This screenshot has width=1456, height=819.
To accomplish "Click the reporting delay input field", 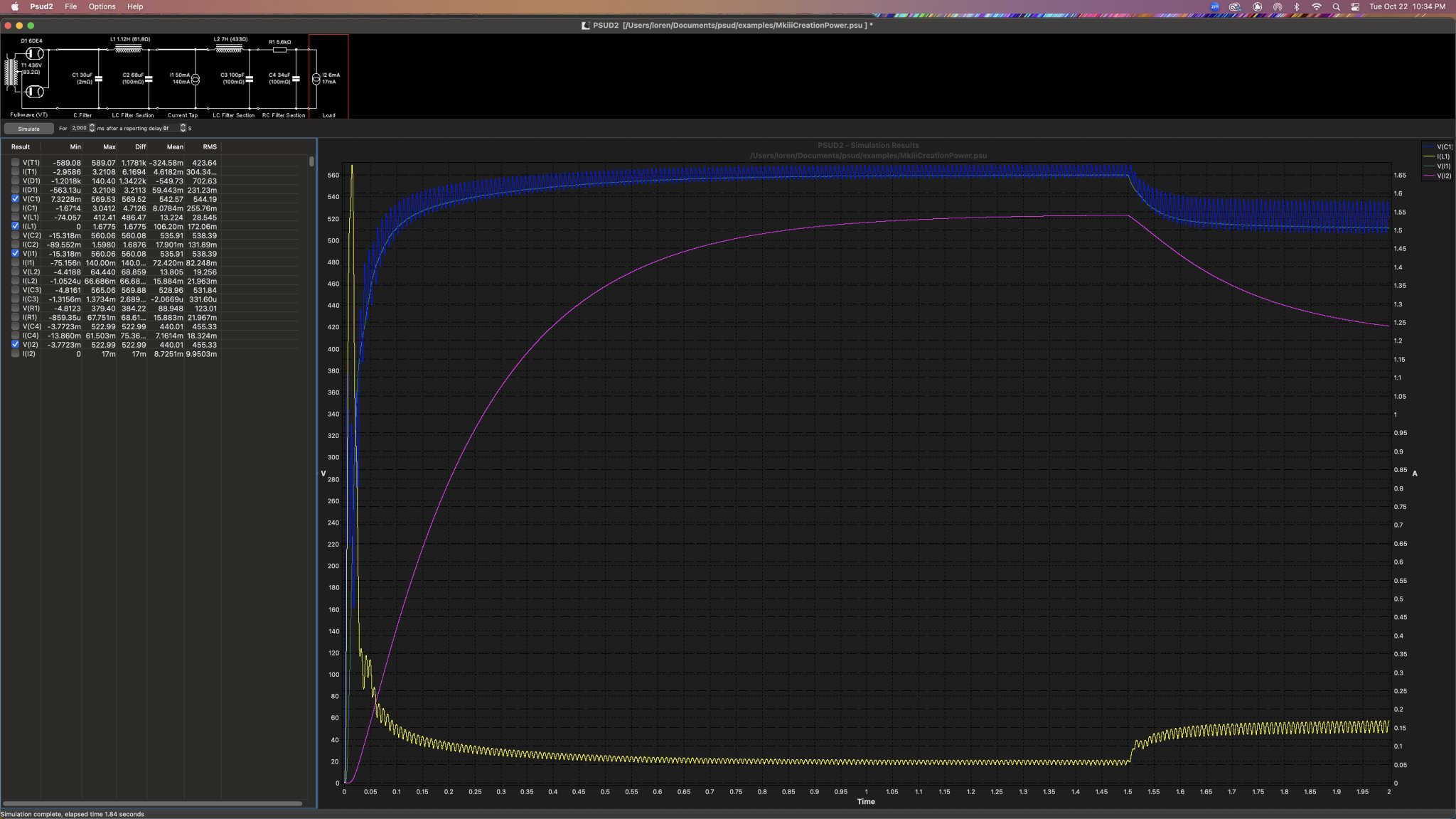I will point(170,128).
